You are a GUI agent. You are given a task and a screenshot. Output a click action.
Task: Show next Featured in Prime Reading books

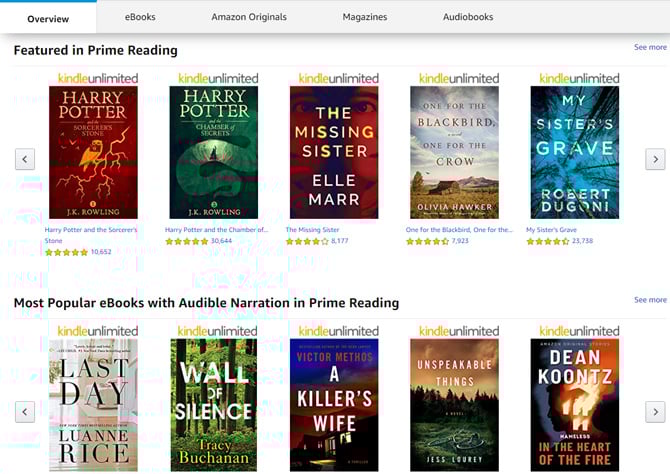tap(655, 159)
